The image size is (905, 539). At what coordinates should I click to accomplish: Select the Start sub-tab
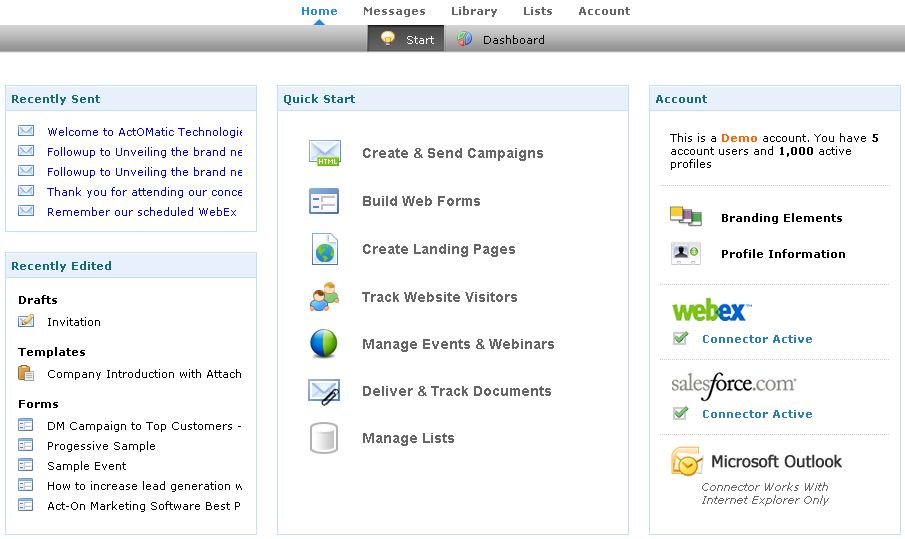(406, 39)
